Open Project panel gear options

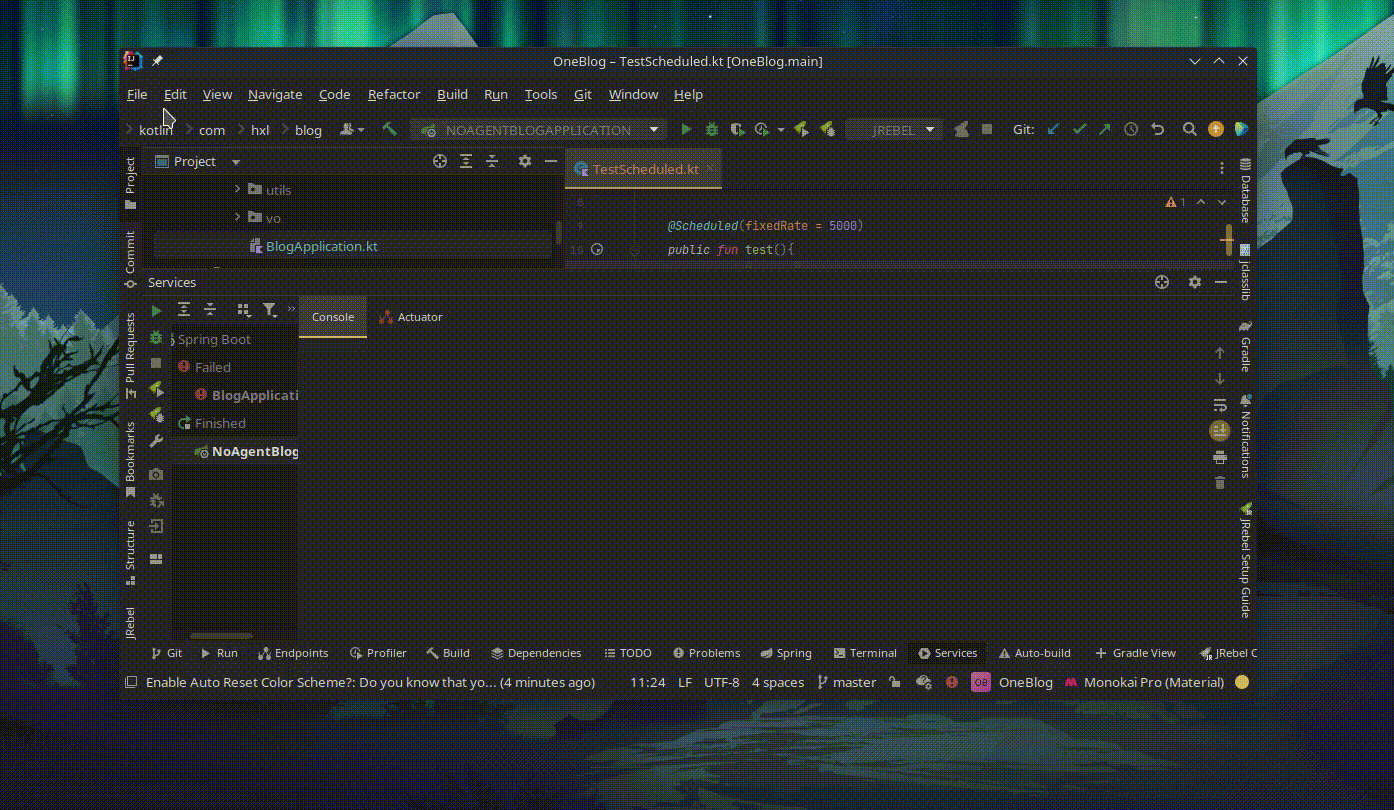[525, 161]
